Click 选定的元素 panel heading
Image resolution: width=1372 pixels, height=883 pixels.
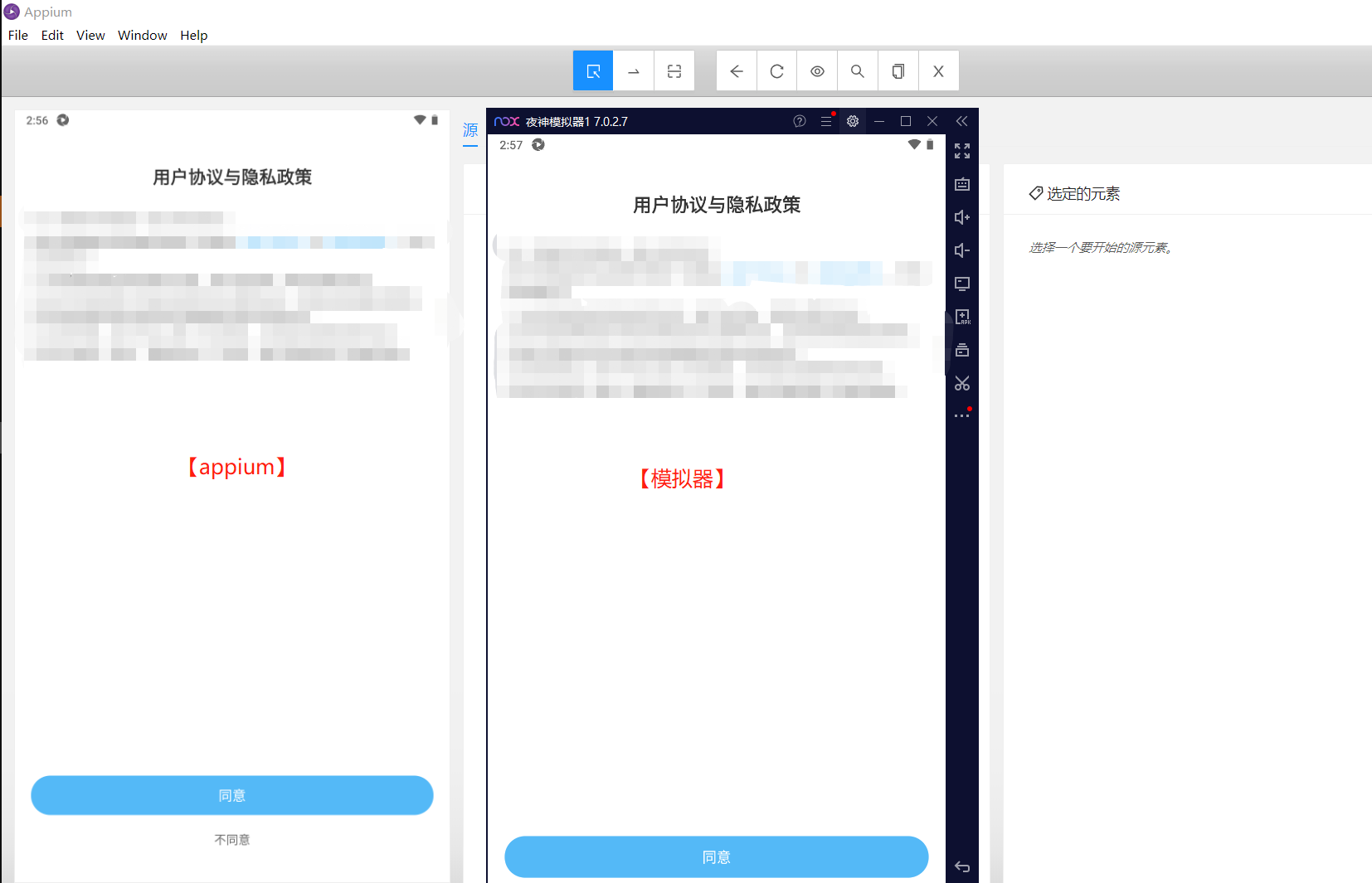1083,193
